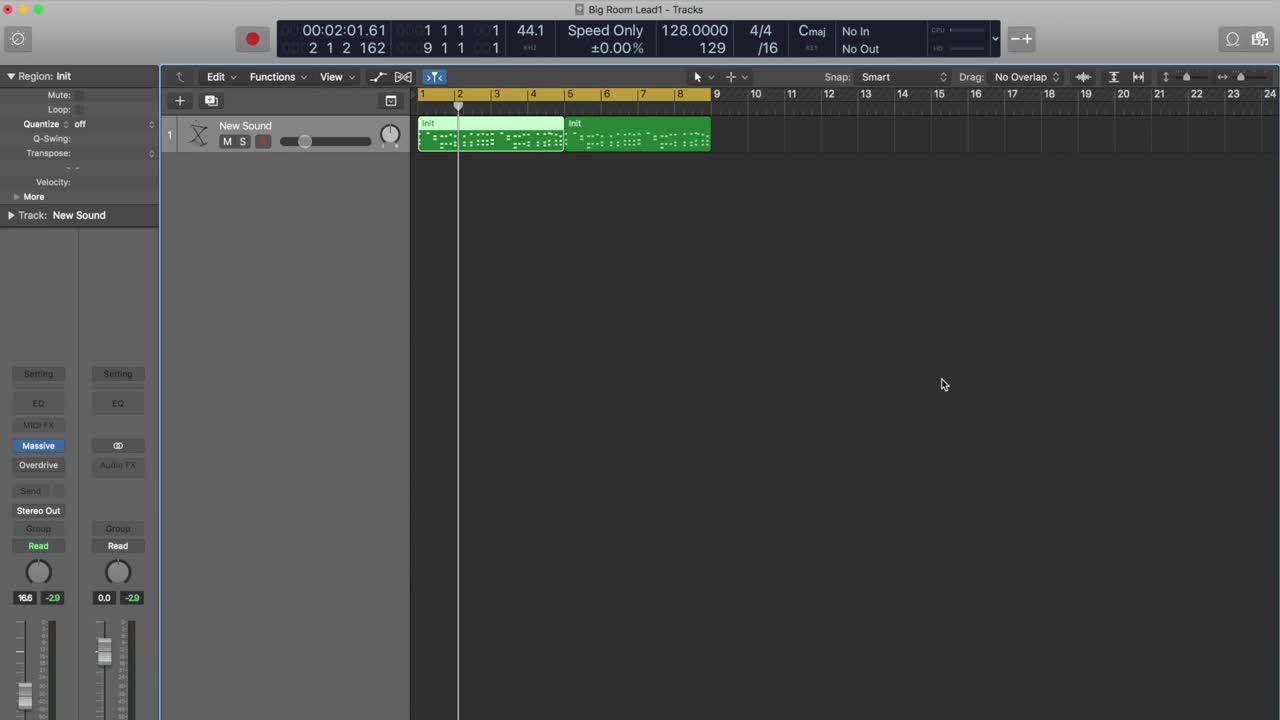This screenshot has width=1280, height=720.
Task: Open the Drag mode No Overlap dropdown
Action: pos(1026,77)
